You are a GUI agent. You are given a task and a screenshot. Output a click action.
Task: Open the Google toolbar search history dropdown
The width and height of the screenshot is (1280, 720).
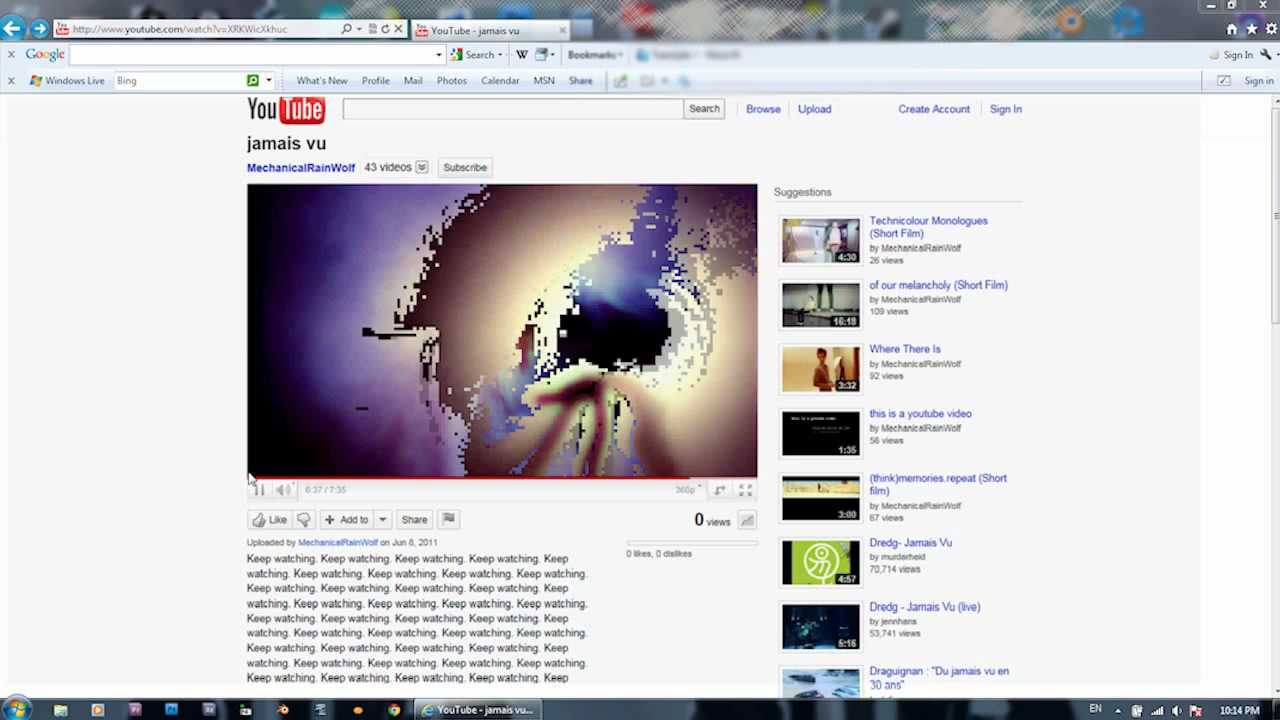click(438, 55)
